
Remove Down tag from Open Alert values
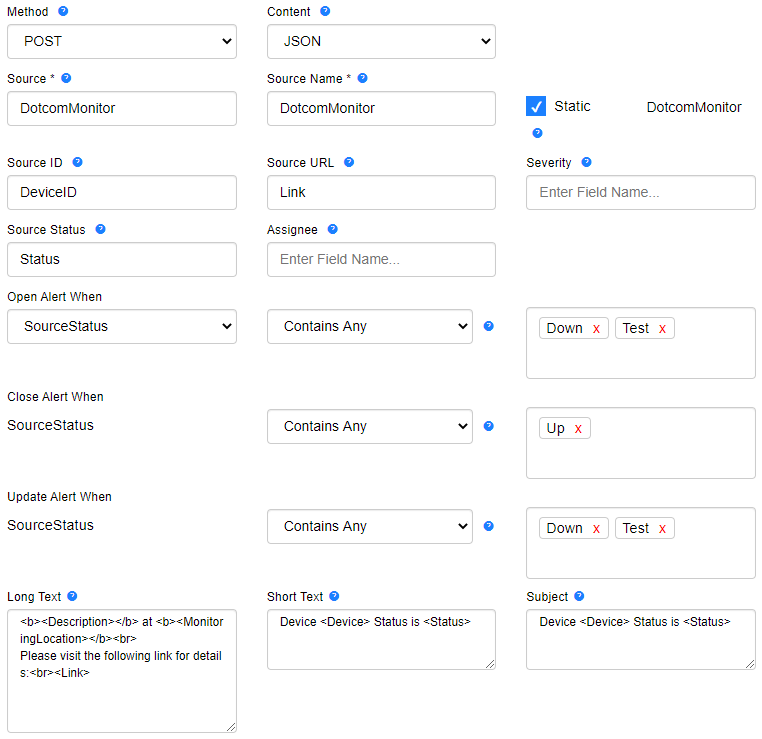(x=596, y=329)
